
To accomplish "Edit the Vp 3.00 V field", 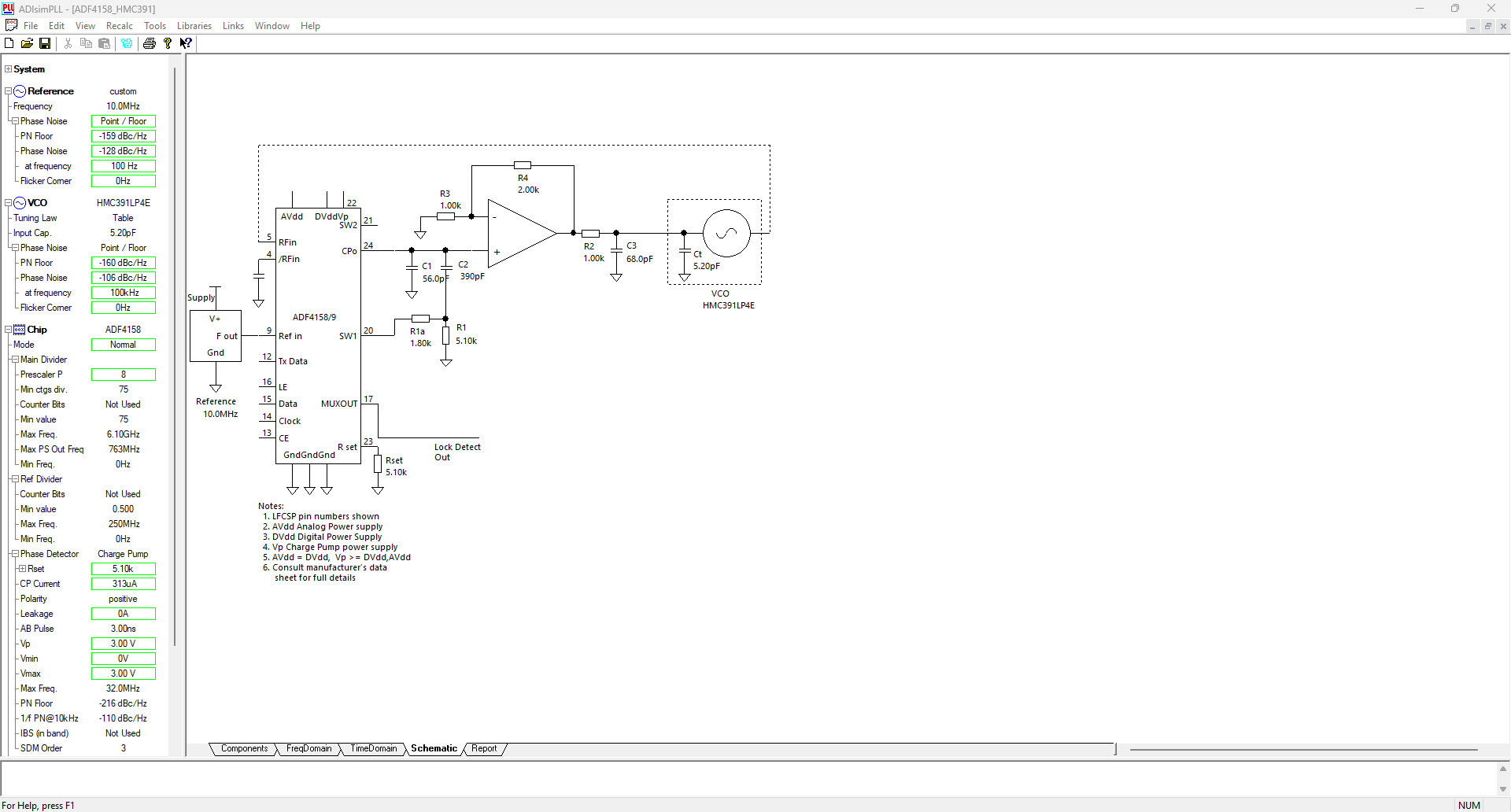I will point(124,644).
